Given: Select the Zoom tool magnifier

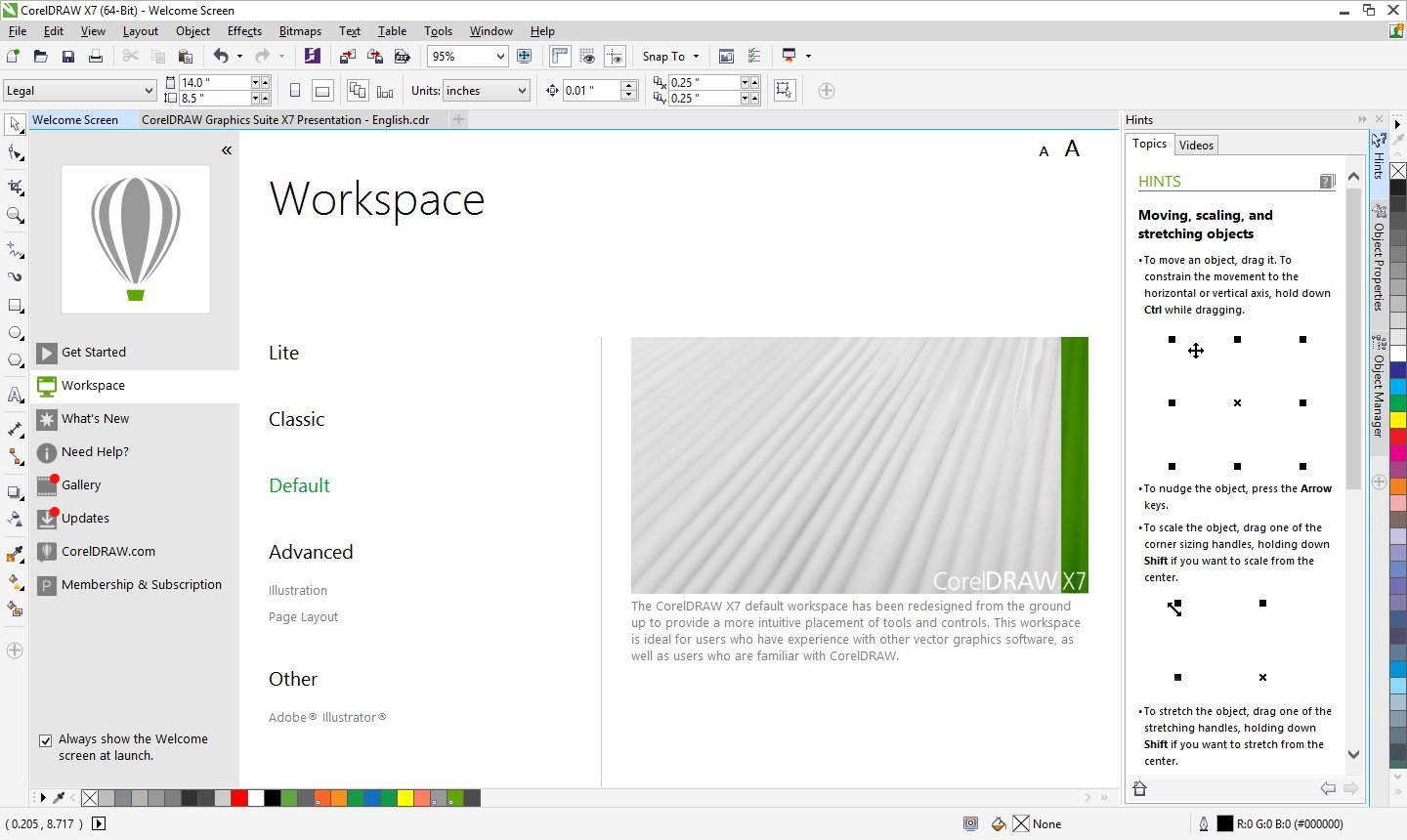Looking at the screenshot, I should pyautogui.click(x=15, y=215).
